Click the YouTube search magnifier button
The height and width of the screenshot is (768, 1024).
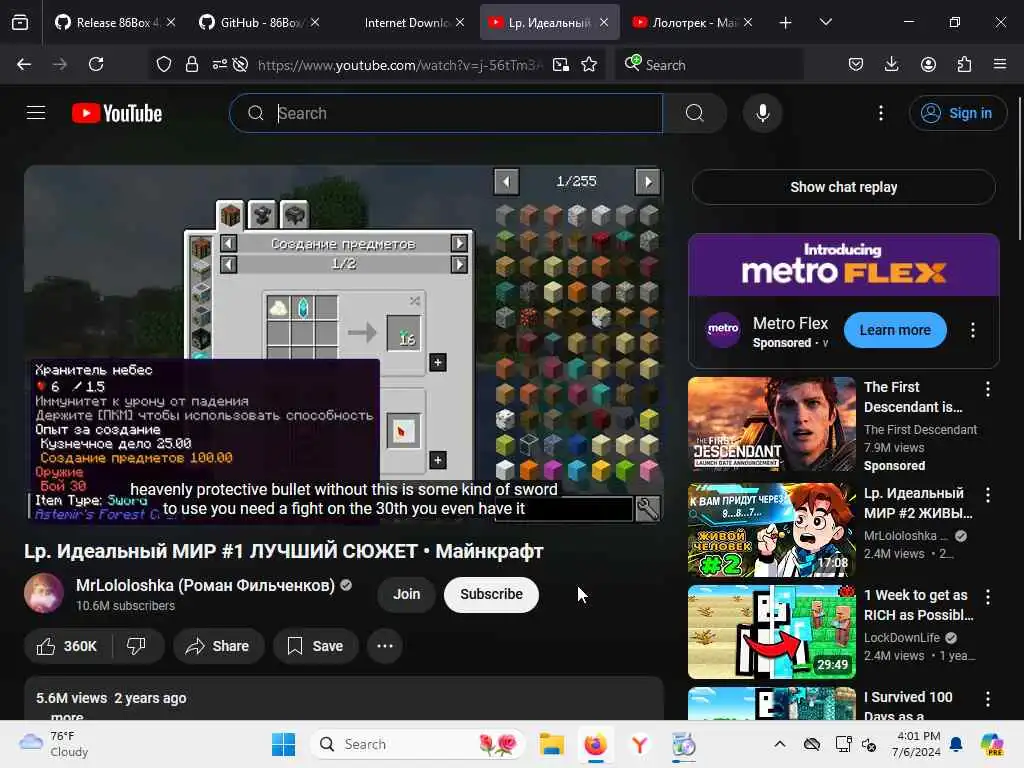click(694, 113)
